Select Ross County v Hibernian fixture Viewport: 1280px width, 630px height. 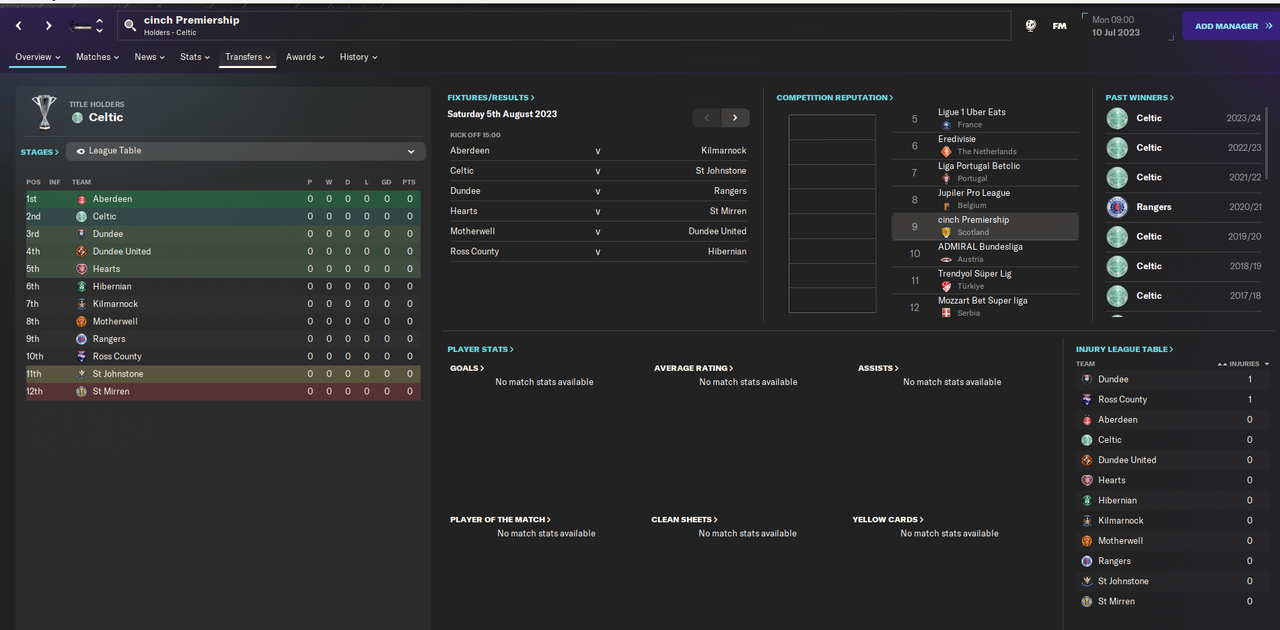(598, 252)
